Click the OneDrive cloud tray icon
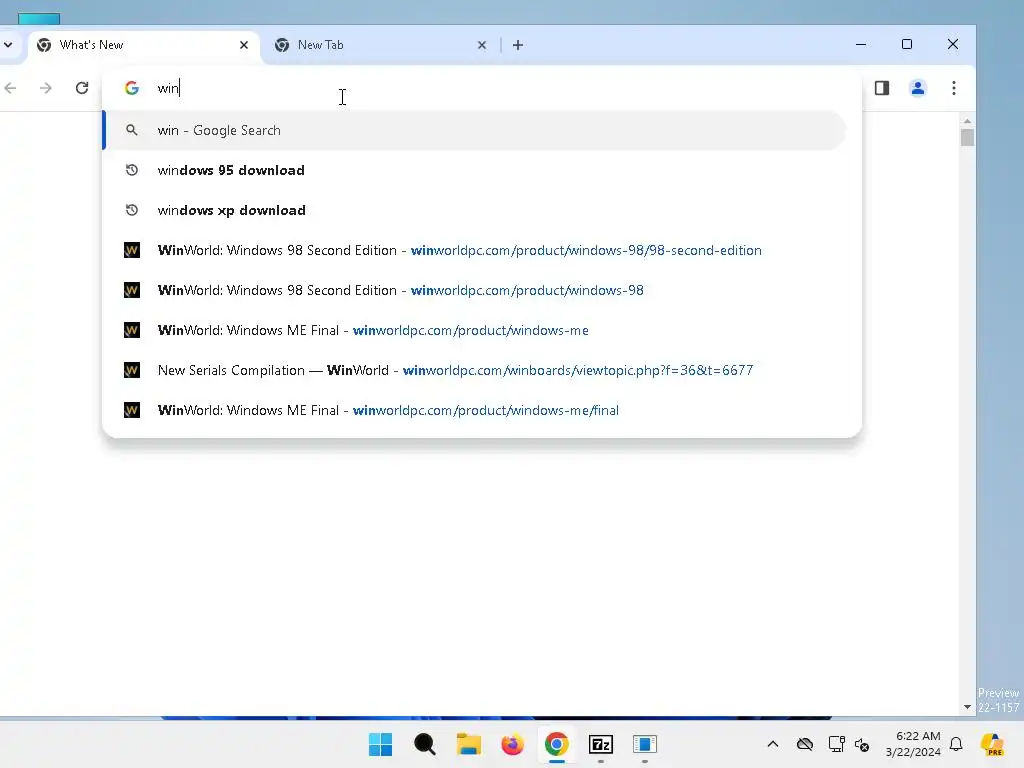This screenshot has height=768, width=1024. point(805,744)
